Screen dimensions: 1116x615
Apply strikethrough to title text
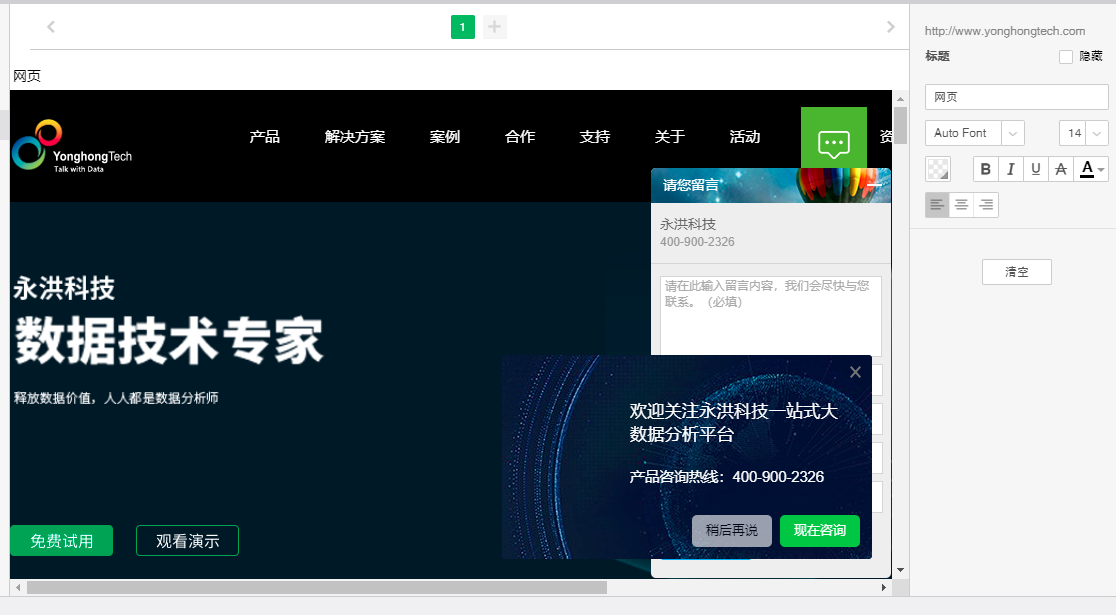(x=1061, y=169)
